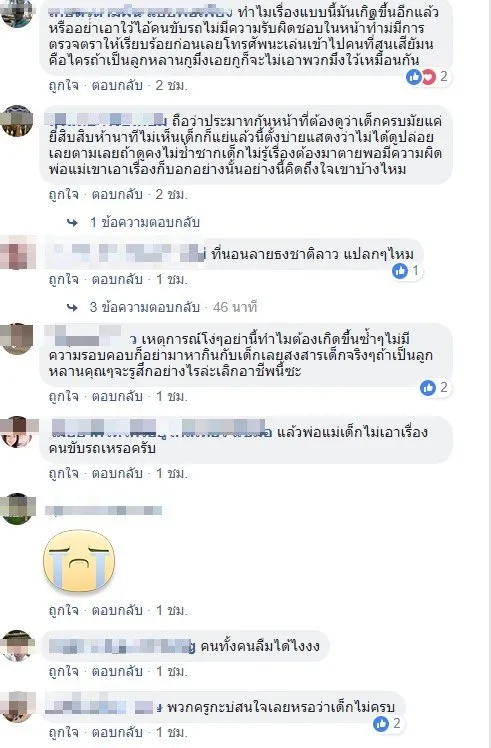Open the 2 ชม. timestamp on the first comment

click(x=171, y=86)
